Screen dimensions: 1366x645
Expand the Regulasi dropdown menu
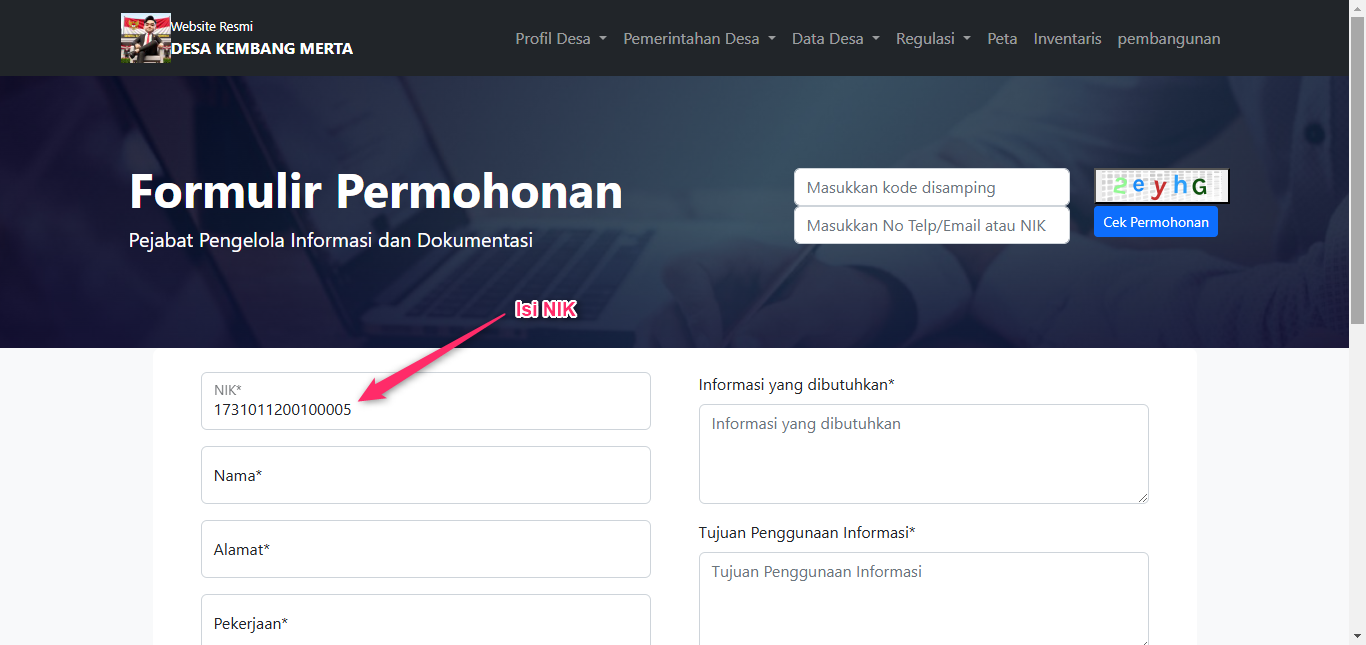coord(932,39)
